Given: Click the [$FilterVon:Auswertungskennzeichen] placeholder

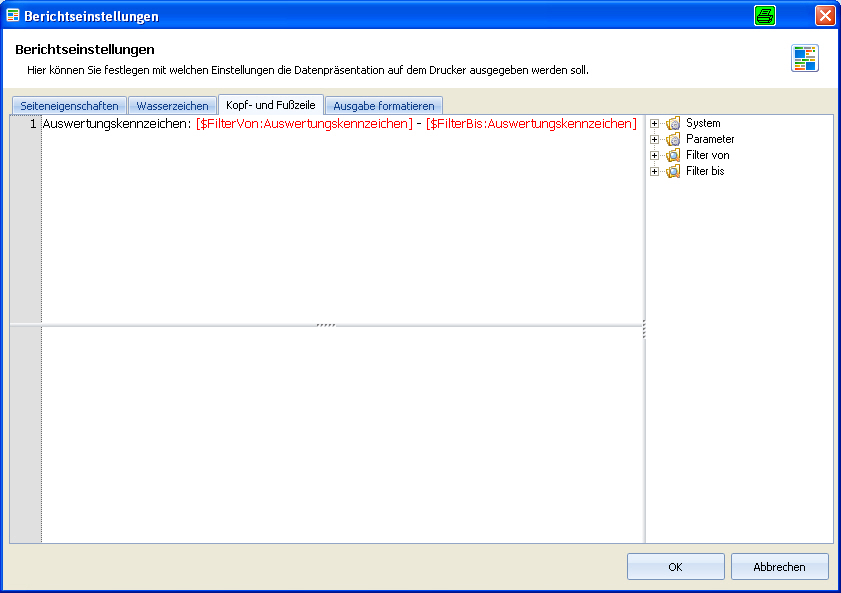Looking at the screenshot, I should [x=304, y=124].
